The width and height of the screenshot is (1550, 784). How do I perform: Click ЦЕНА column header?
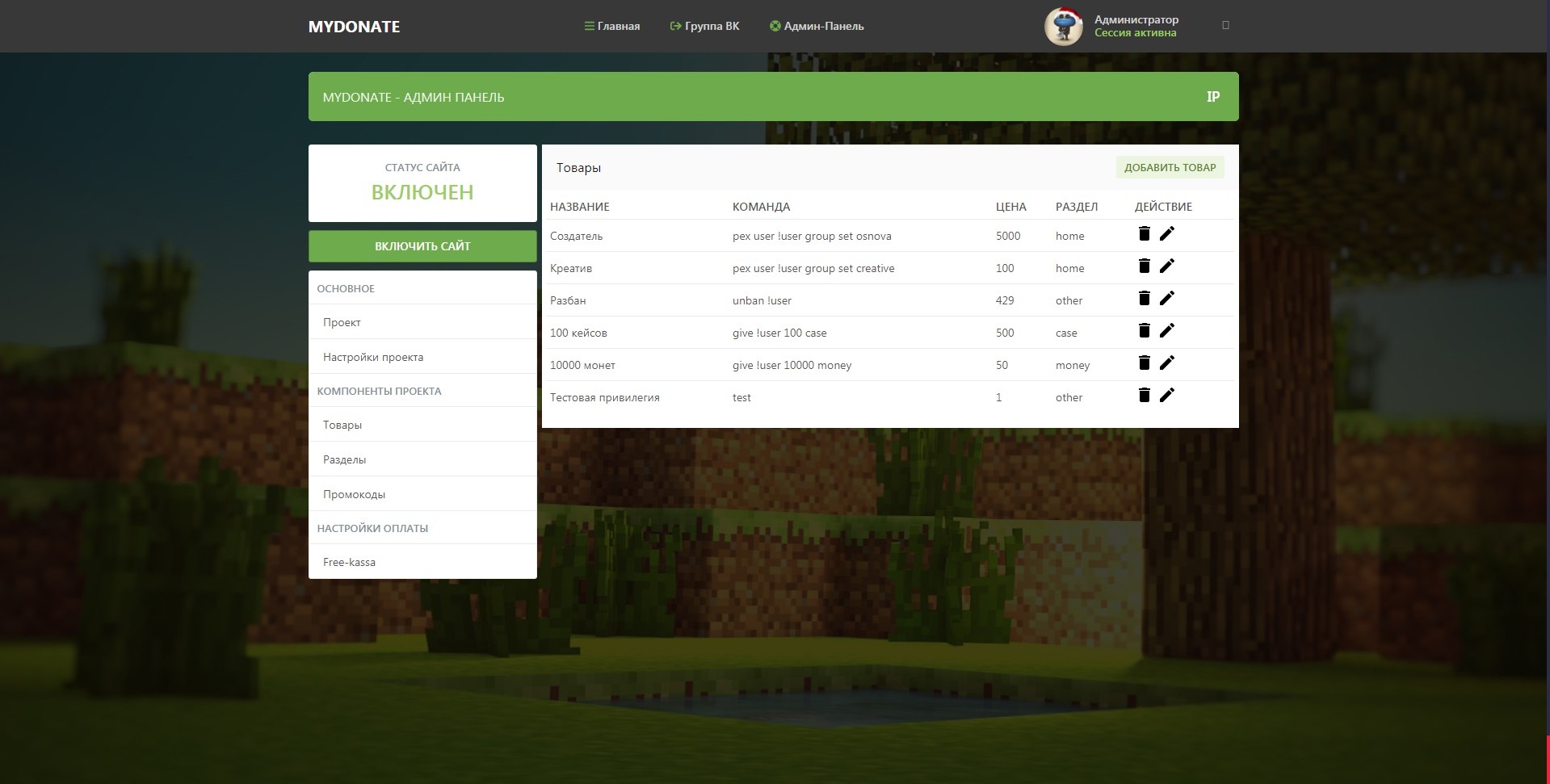point(1010,207)
